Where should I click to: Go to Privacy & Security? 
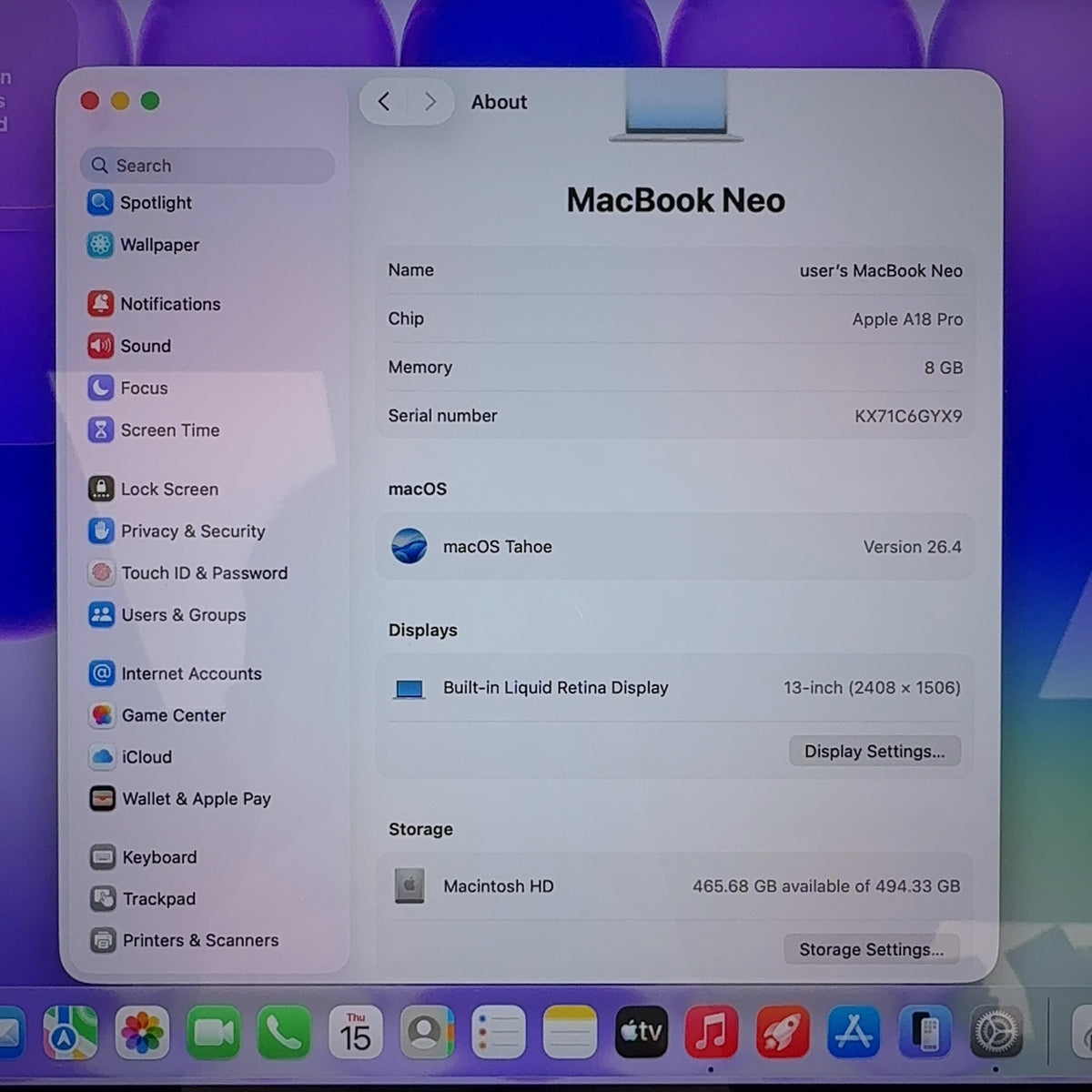(177, 531)
